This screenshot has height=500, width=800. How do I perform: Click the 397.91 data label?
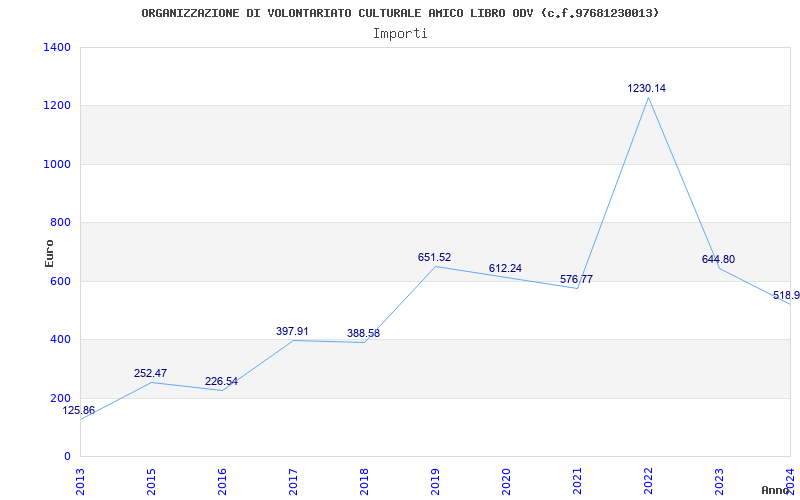pos(292,331)
